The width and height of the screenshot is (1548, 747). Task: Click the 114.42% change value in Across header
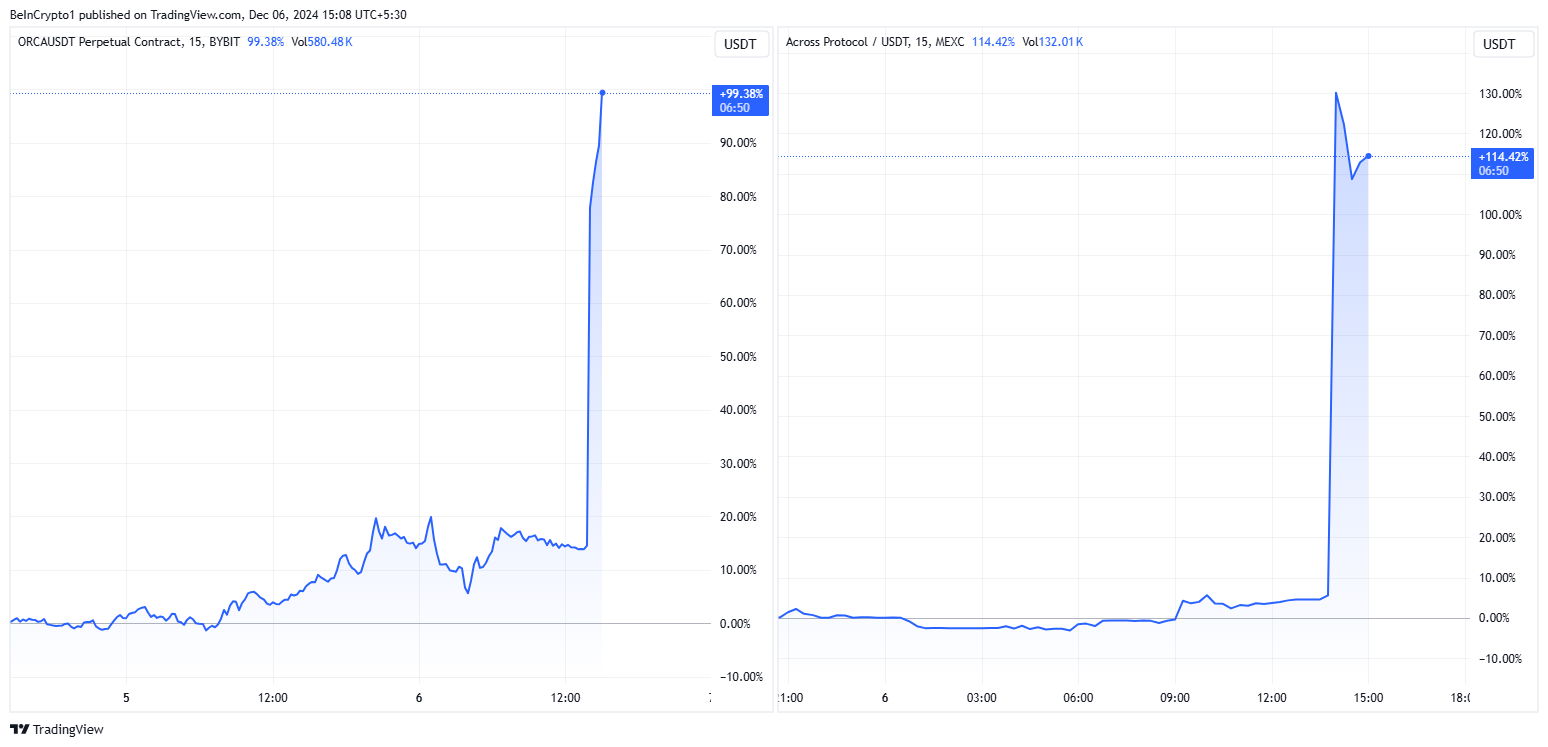coord(993,42)
